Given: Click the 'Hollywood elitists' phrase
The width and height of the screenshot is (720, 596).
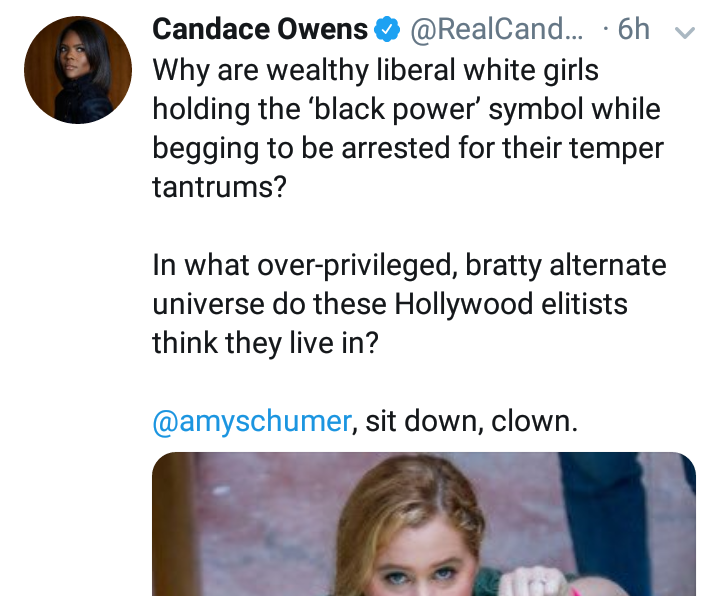Looking at the screenshot, I should tap(511, 304).
